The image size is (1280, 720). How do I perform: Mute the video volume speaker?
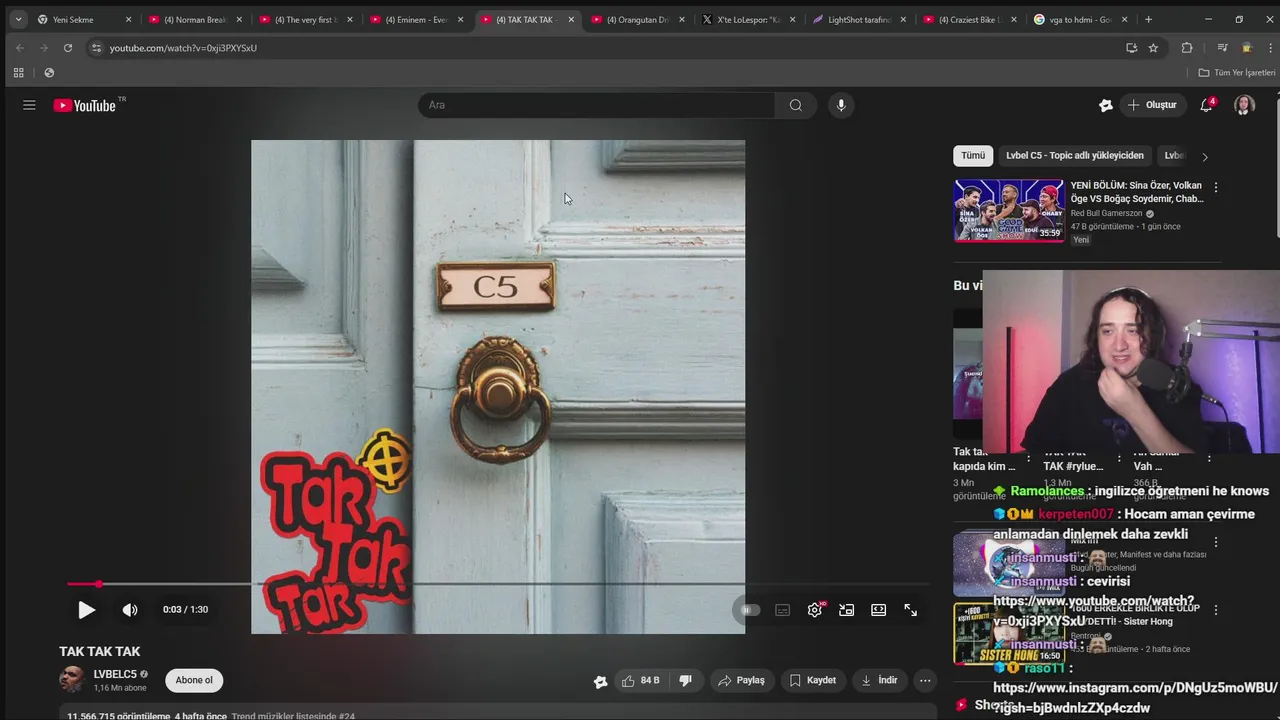(x=130, y=610)
